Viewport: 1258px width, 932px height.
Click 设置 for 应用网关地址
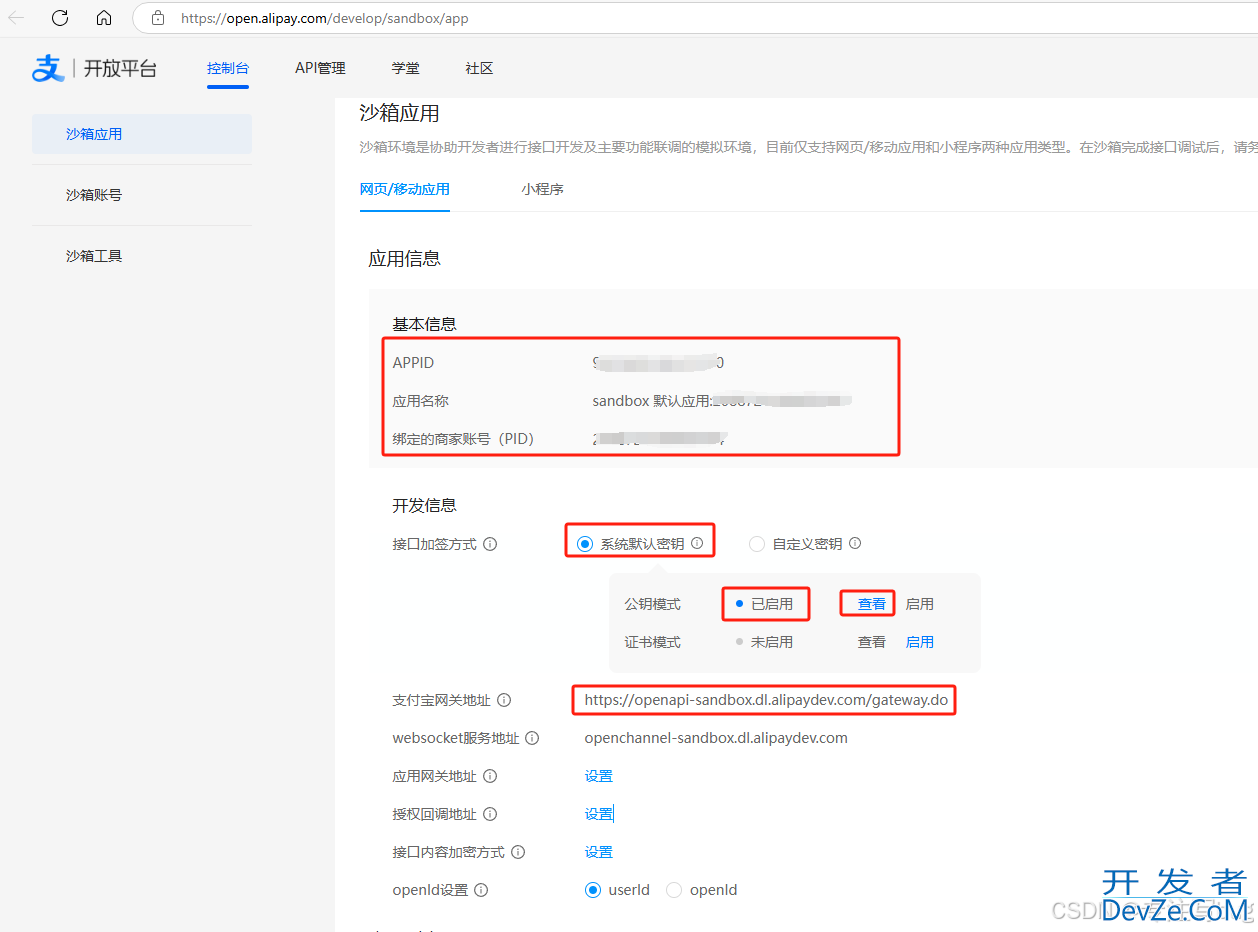tap(599, 776)
